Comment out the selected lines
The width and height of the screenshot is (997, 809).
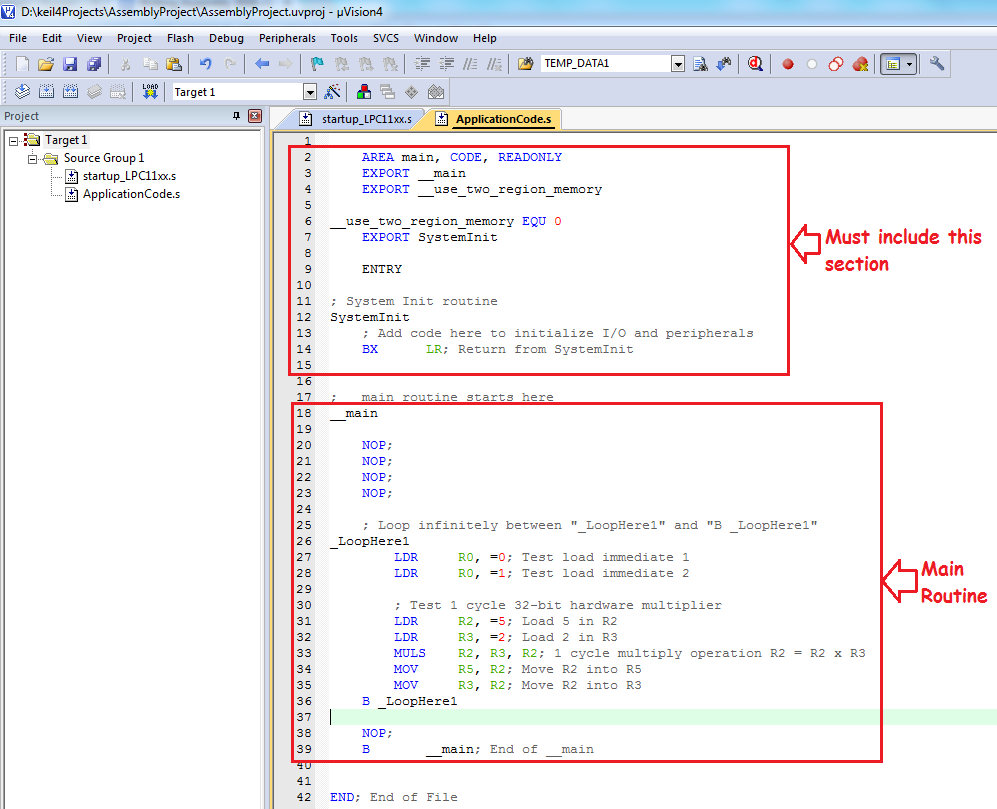click(x=470, y=64)
